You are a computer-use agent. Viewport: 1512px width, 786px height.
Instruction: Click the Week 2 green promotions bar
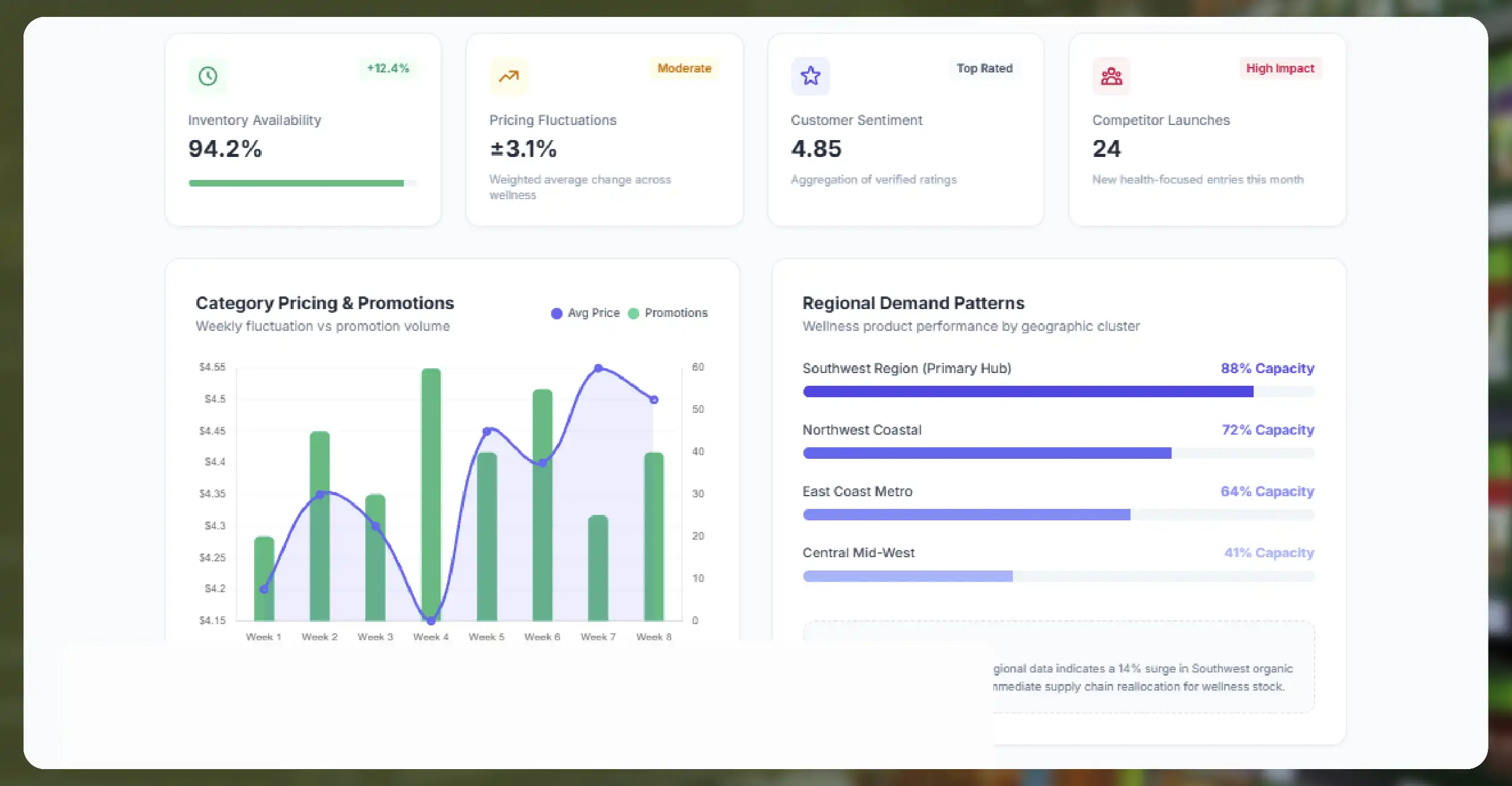tap(320, 526)
